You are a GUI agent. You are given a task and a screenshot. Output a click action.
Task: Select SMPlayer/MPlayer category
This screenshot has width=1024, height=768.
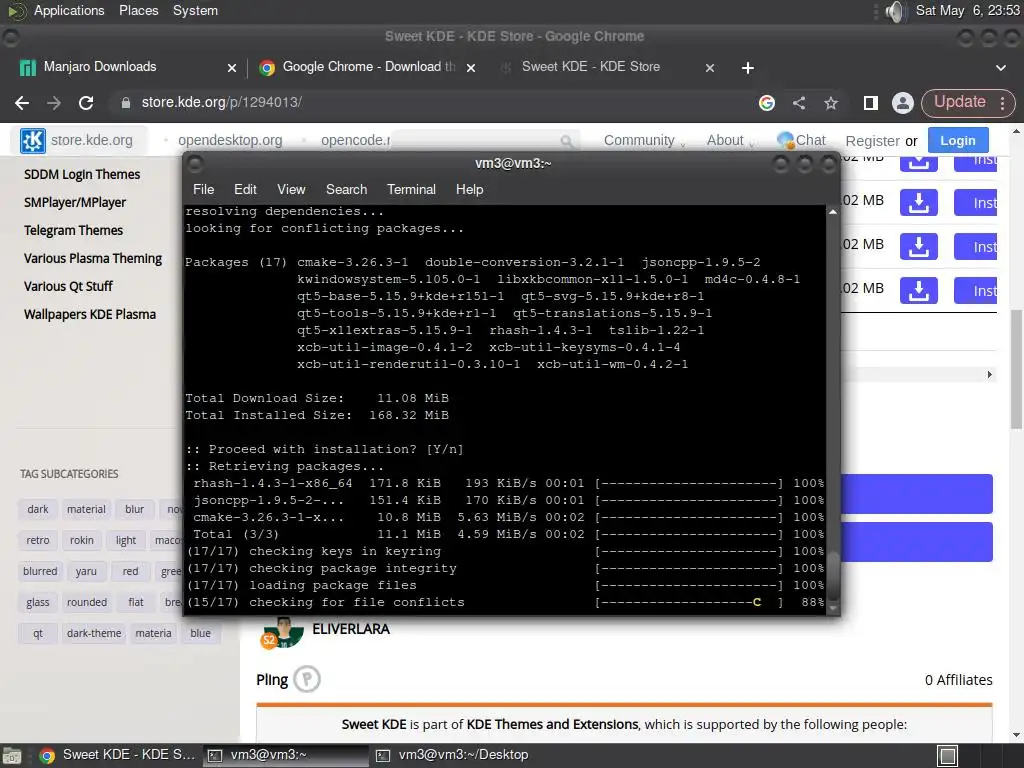(74, 202)
